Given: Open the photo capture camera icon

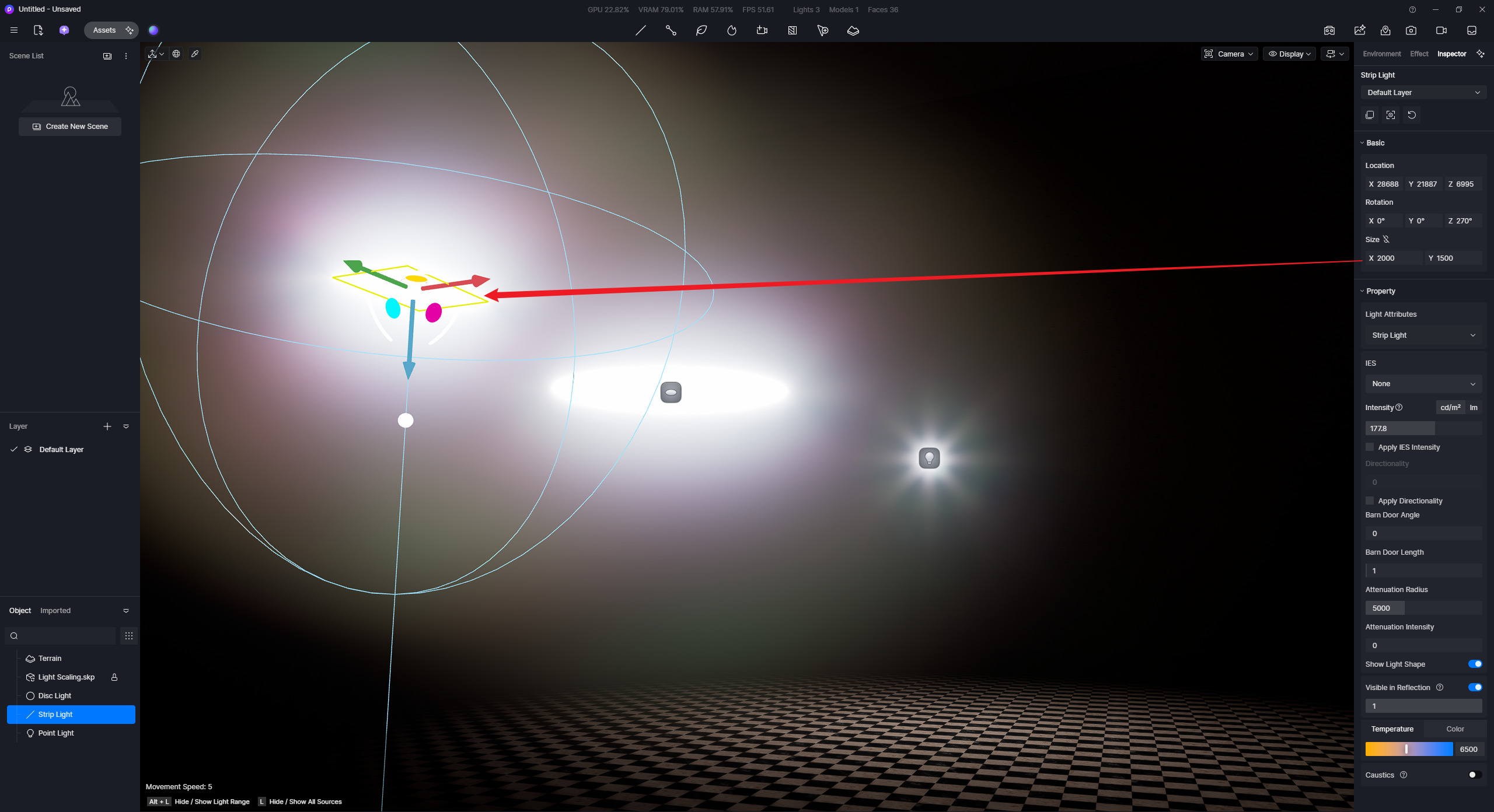Looking at the screenshot, I should (1411, 30).
